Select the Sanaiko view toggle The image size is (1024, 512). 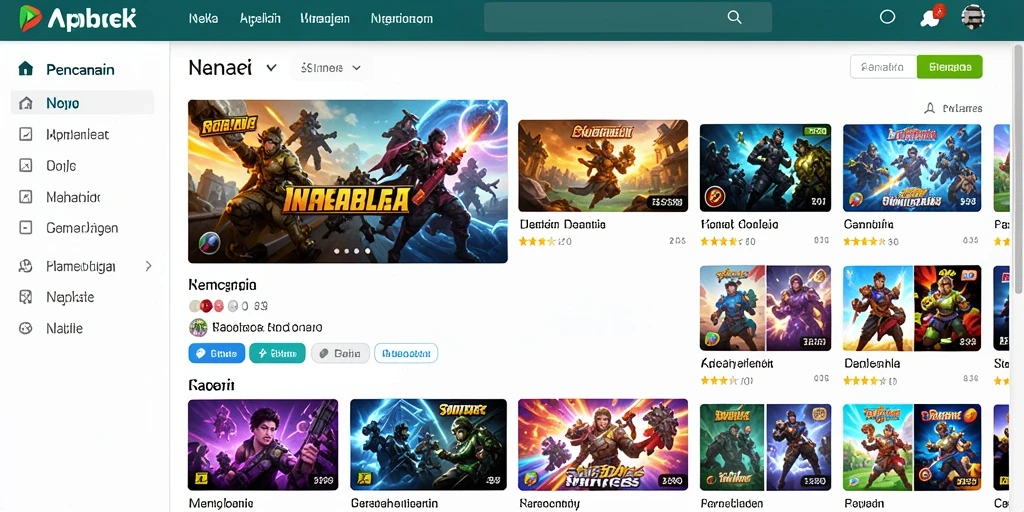(x=884, y=67)
